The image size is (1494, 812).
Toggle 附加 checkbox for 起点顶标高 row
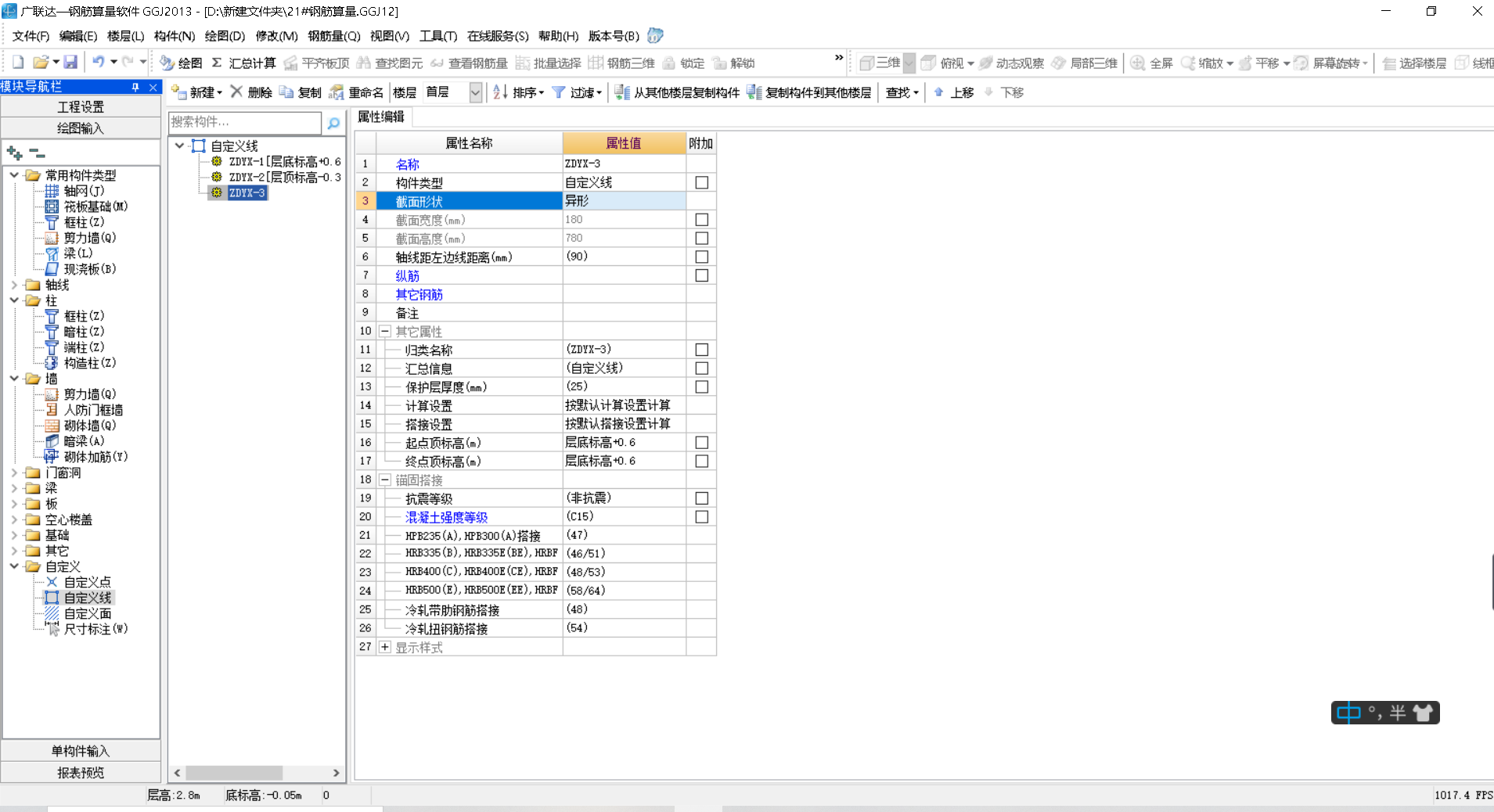[x=702, y=443]
